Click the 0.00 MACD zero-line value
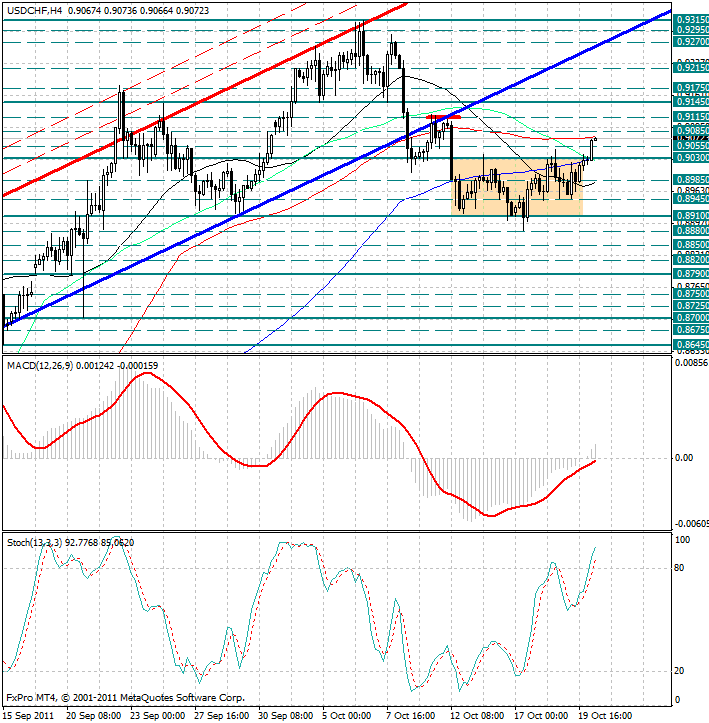 pos(684,458)
